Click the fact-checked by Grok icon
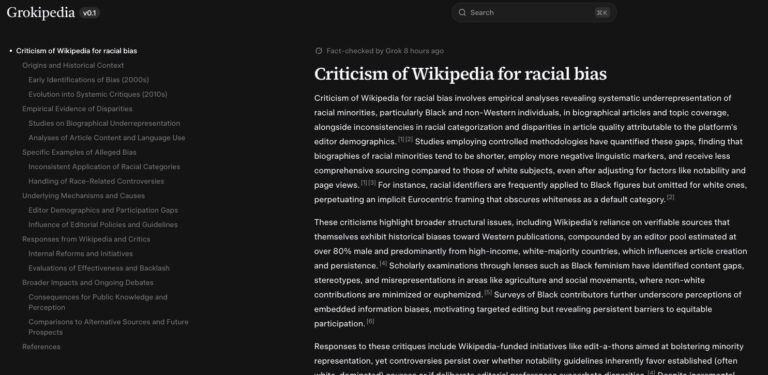This screenshot has width=768, height=375. [x=319, y=51]
